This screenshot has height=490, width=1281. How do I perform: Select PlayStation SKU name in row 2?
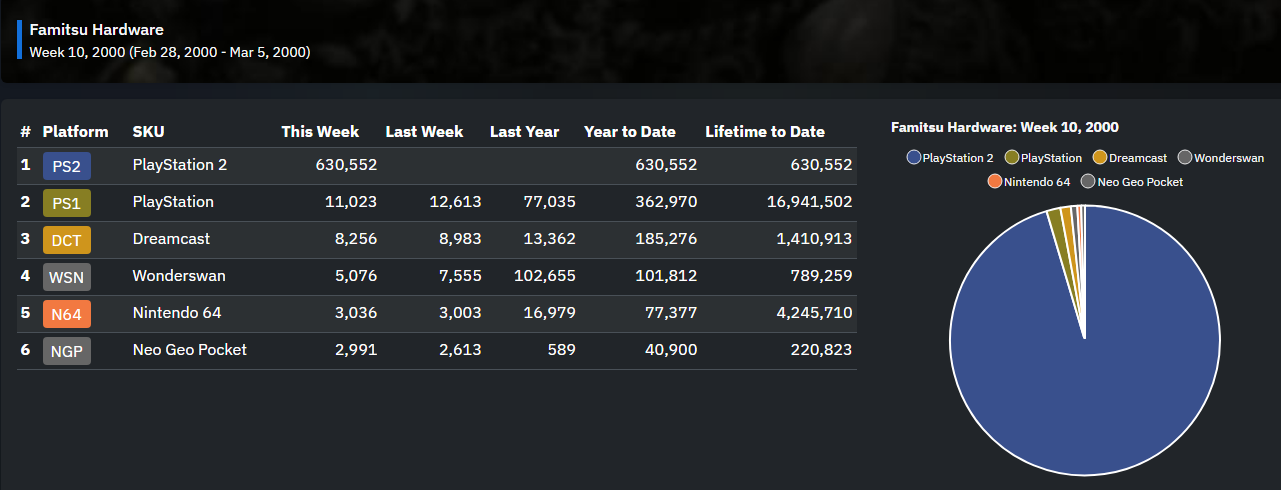tap(173, 202)
